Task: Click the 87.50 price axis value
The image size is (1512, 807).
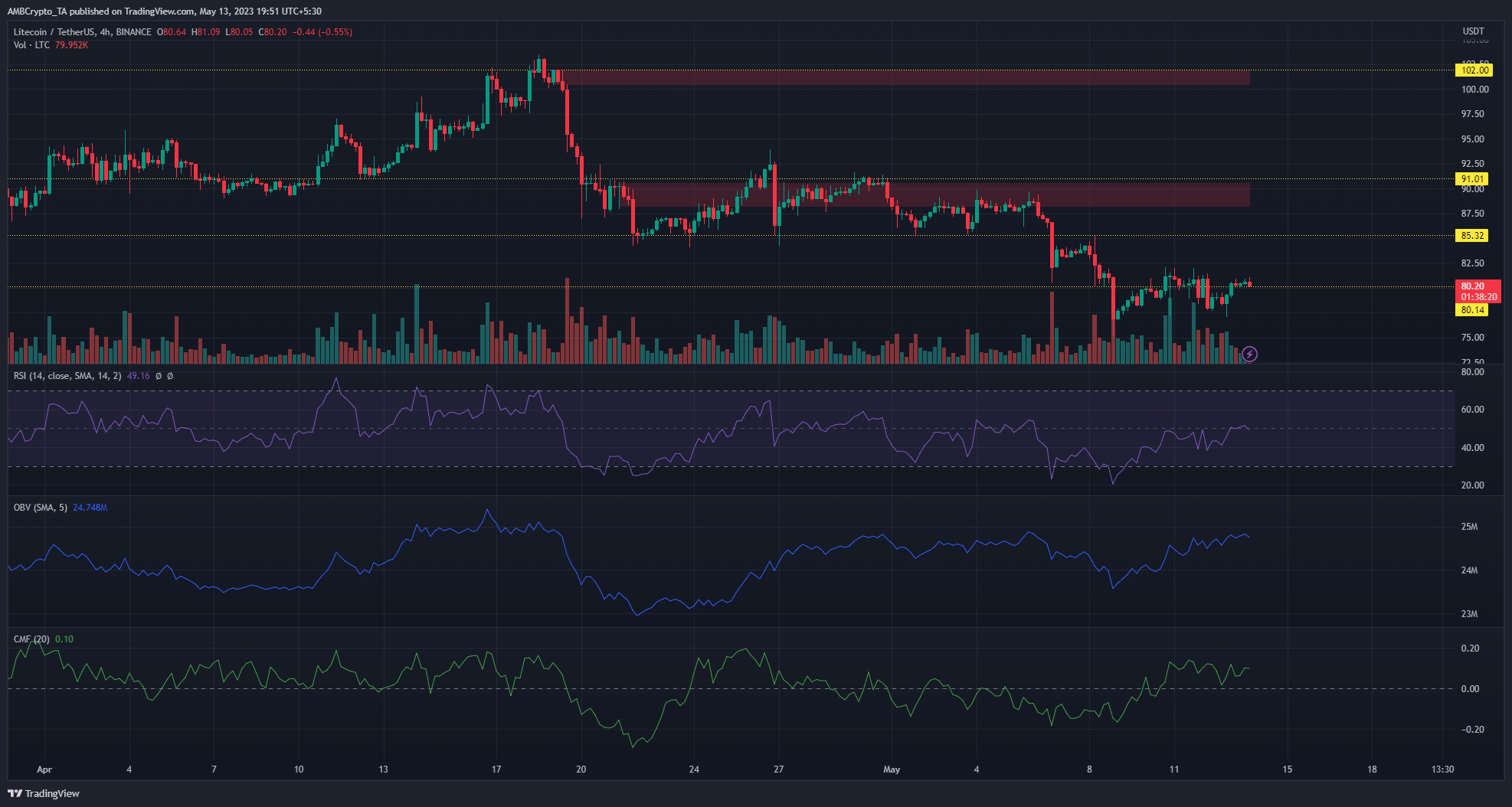Action: point(1472,214)
